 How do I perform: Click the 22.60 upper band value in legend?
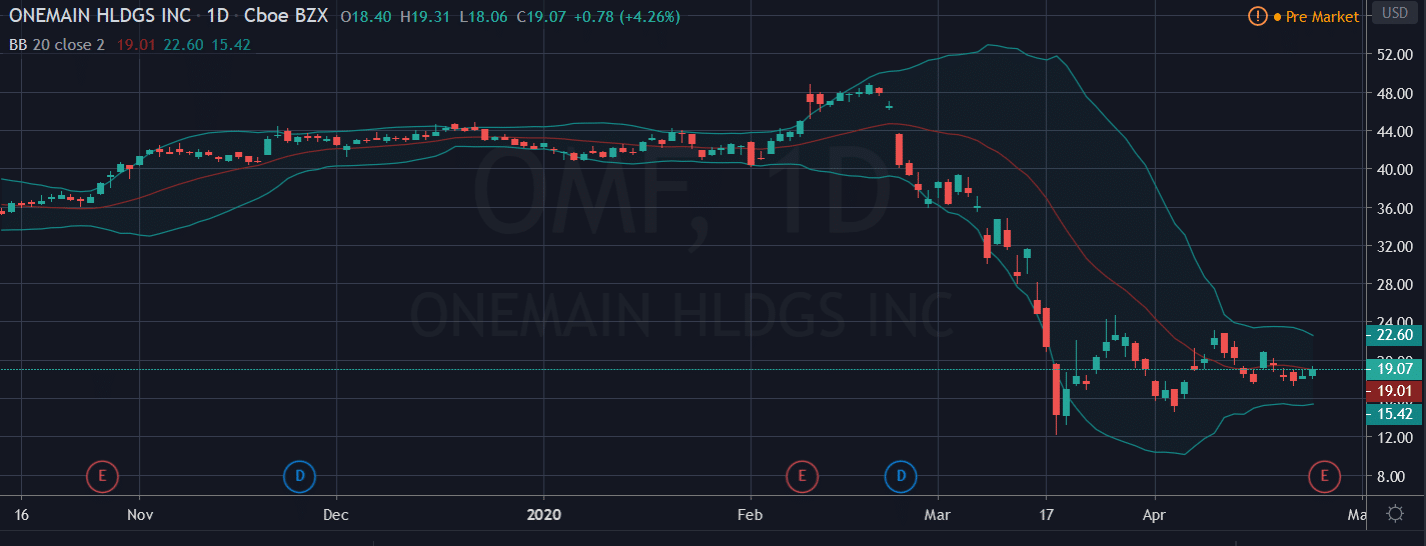pos(183,45)
